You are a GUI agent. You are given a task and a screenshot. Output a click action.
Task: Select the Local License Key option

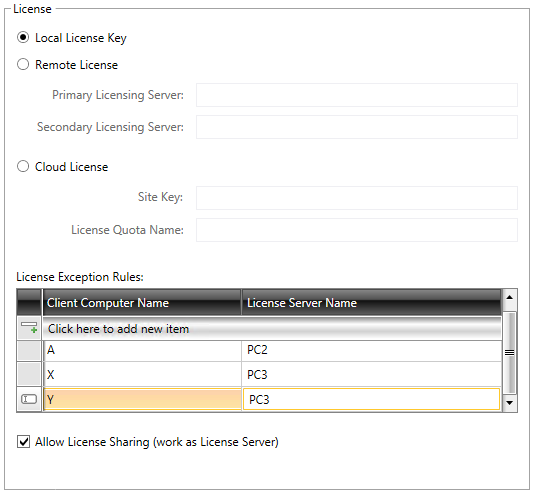point(23,37)
